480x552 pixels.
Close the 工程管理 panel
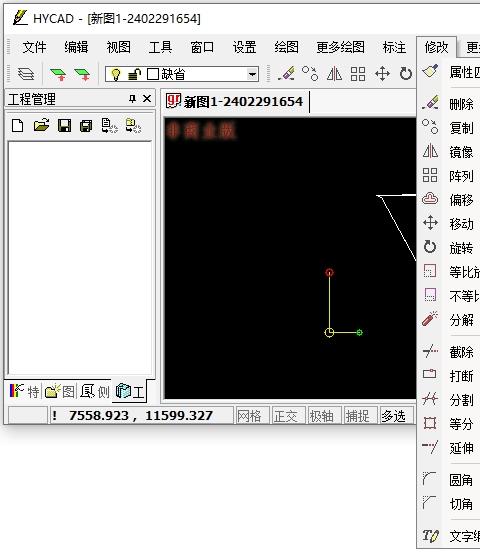pos(147,99)
